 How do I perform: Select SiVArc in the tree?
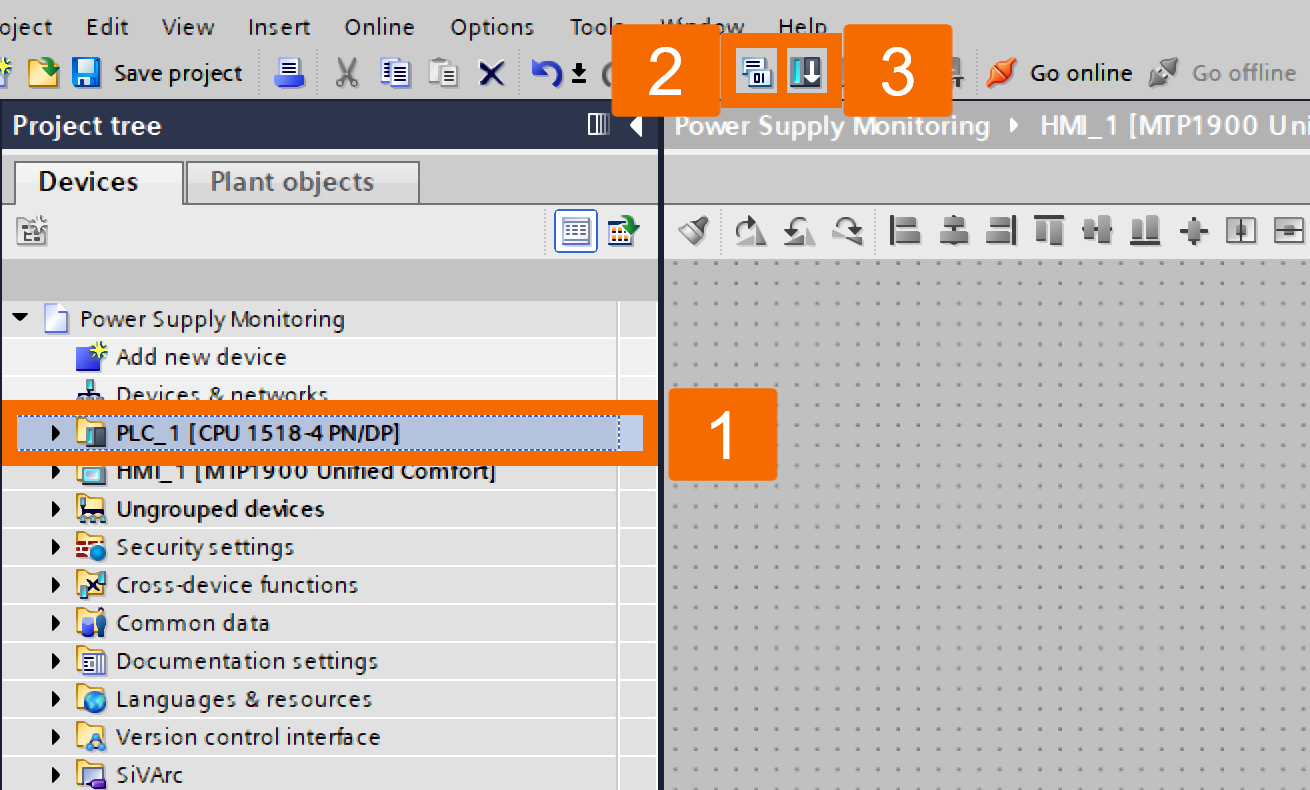coord(149,775)
